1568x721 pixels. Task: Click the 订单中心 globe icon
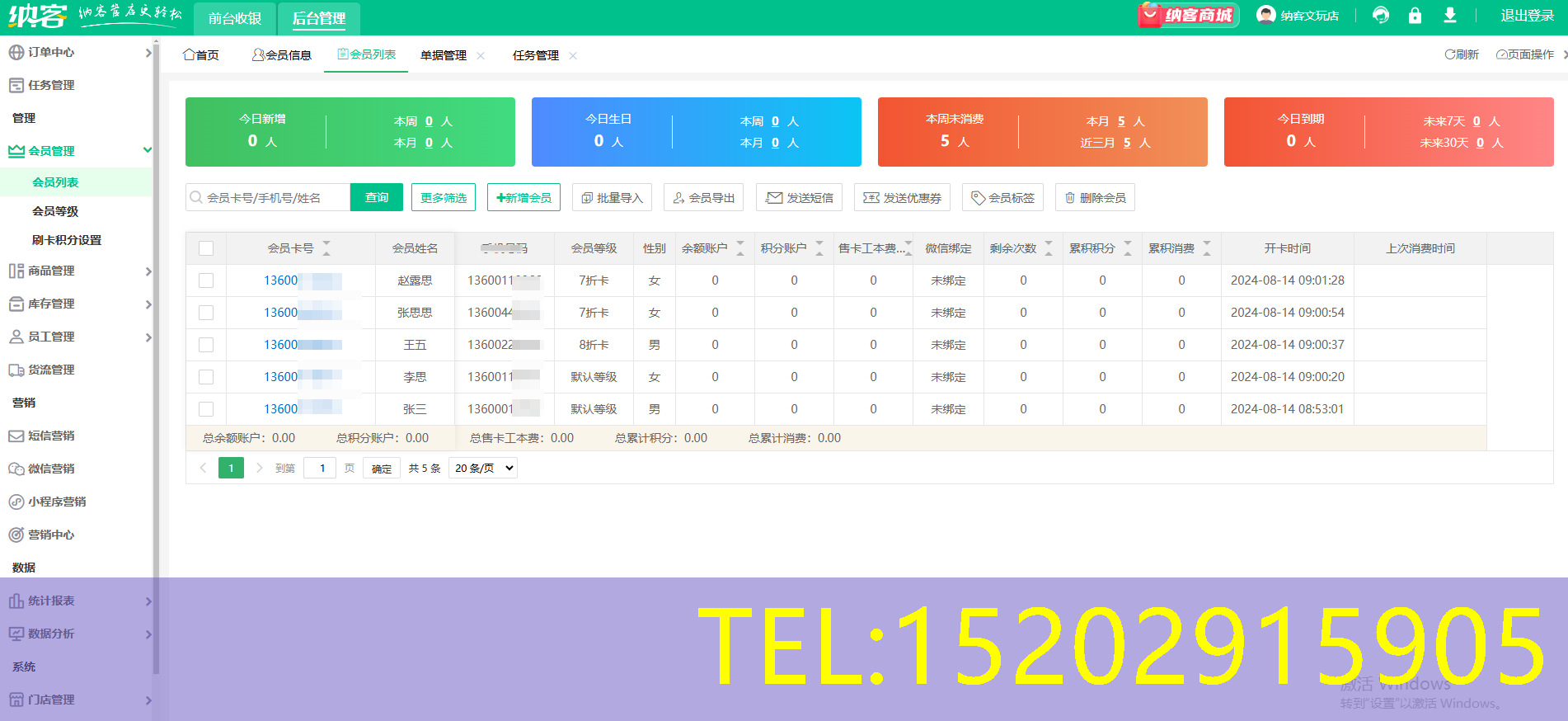tap(16, 52)
